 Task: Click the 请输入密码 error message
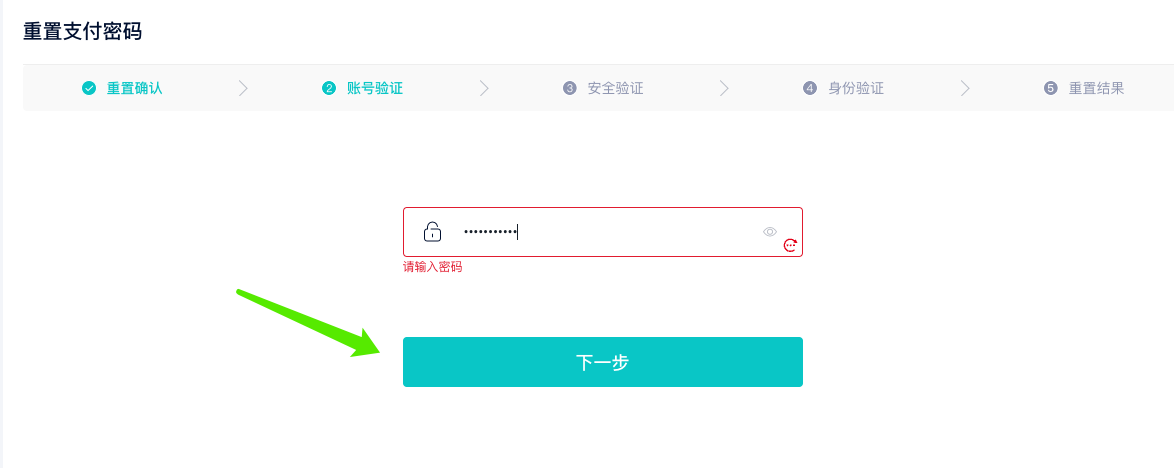(x=433, y=267)
